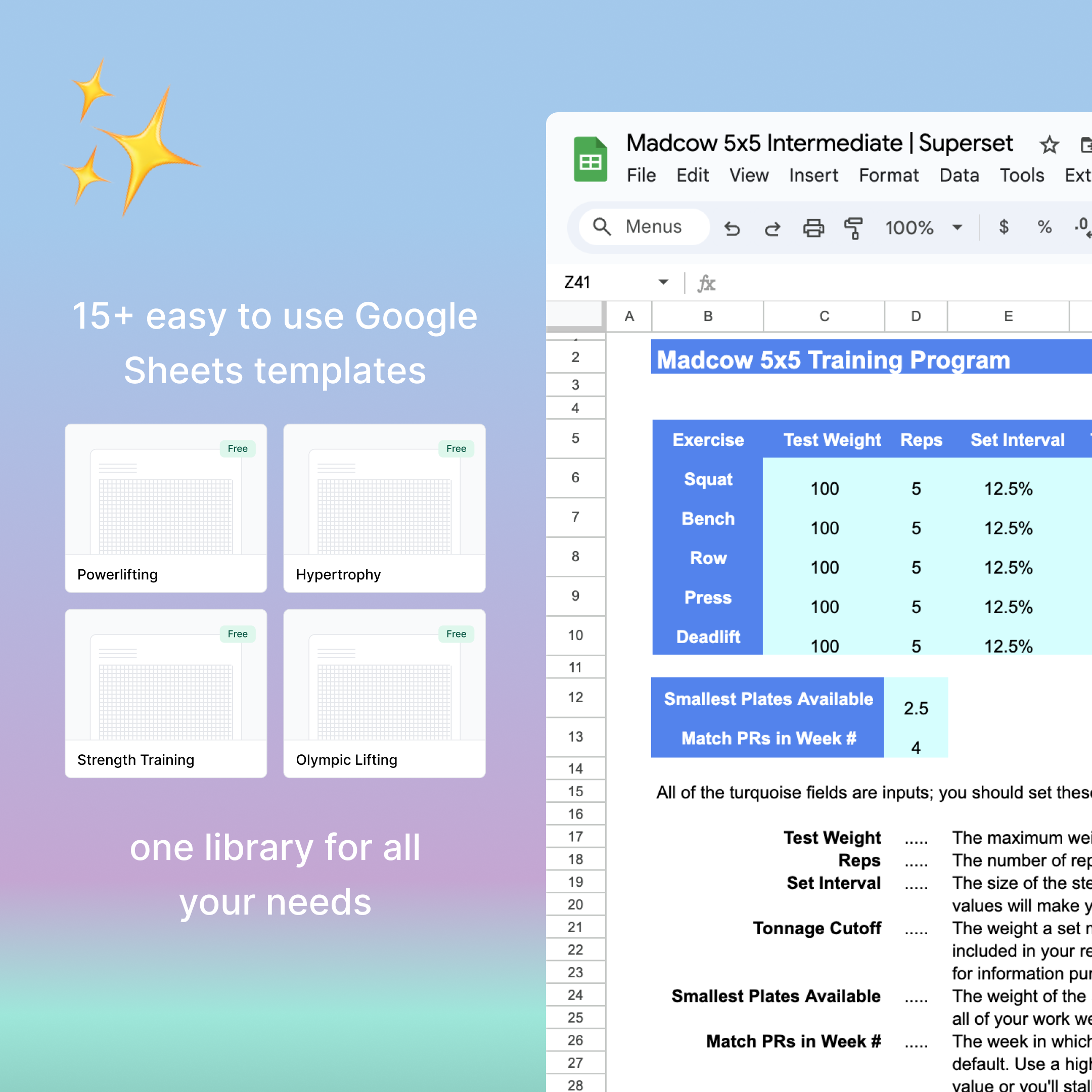Open the File menu

point(641,175)
